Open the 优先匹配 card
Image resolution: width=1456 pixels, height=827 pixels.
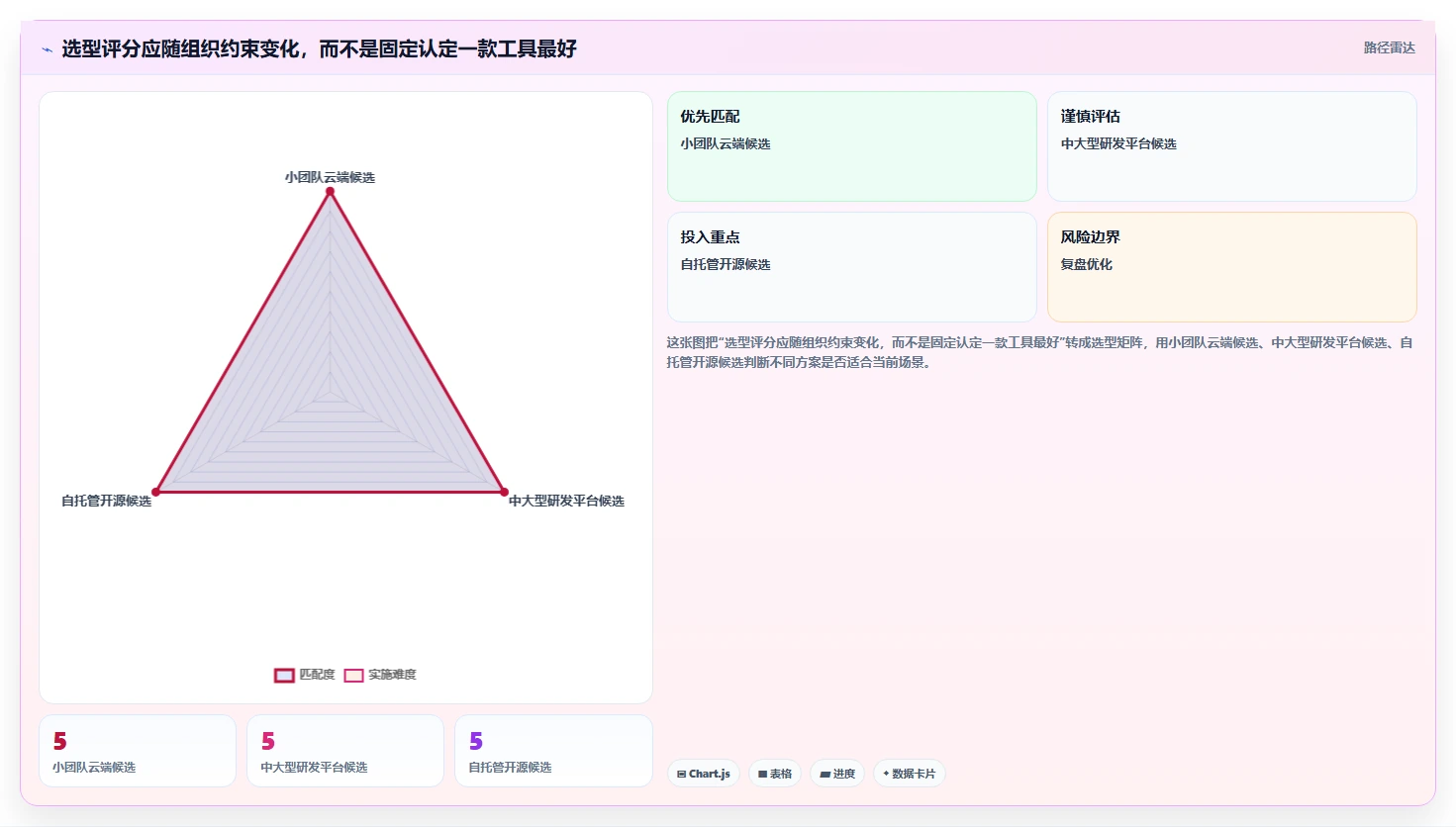pos(852,146)
